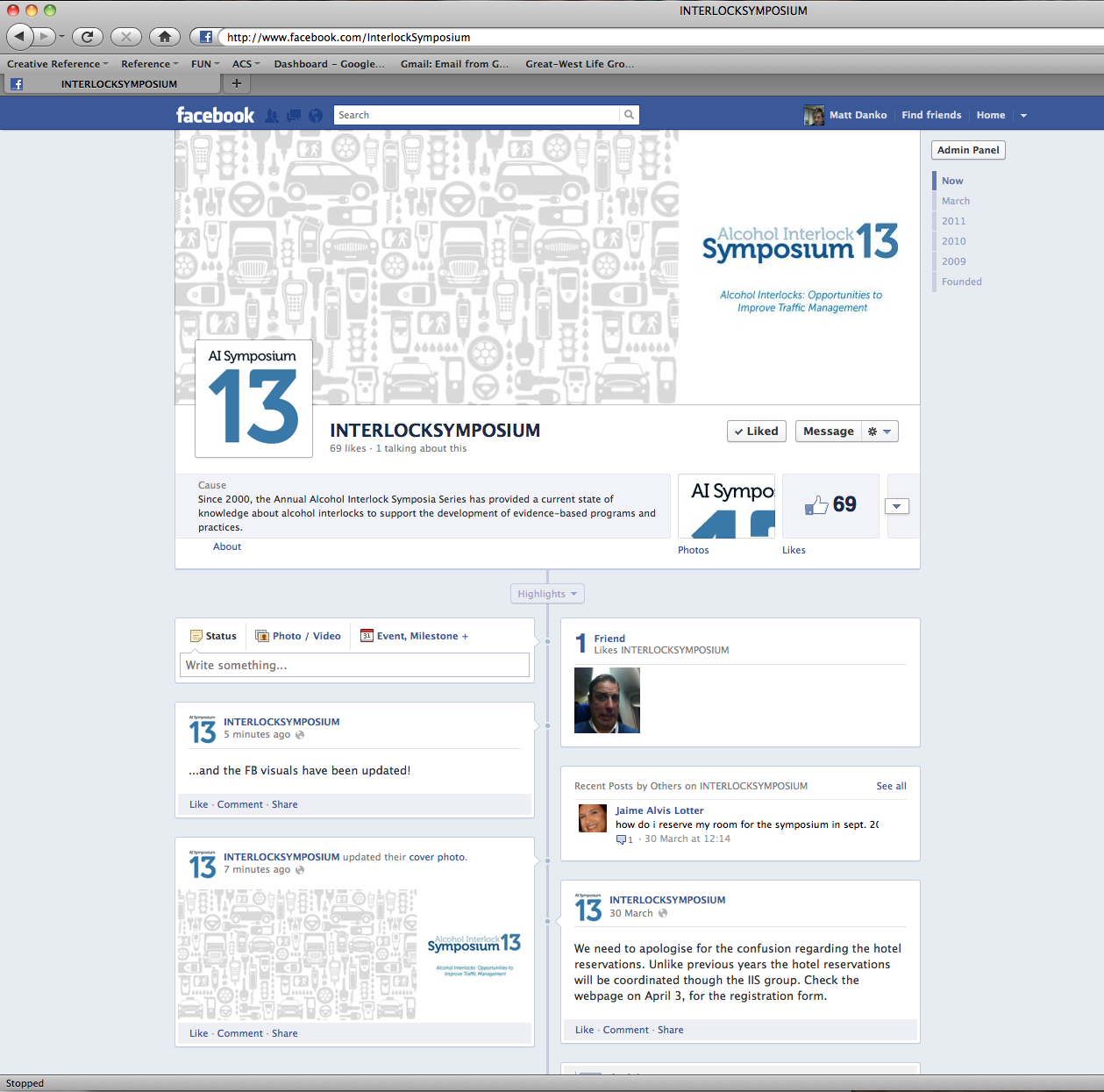Click the cover photo link text
This screenshot has width=1104, height=1092.
pos(437,857)
